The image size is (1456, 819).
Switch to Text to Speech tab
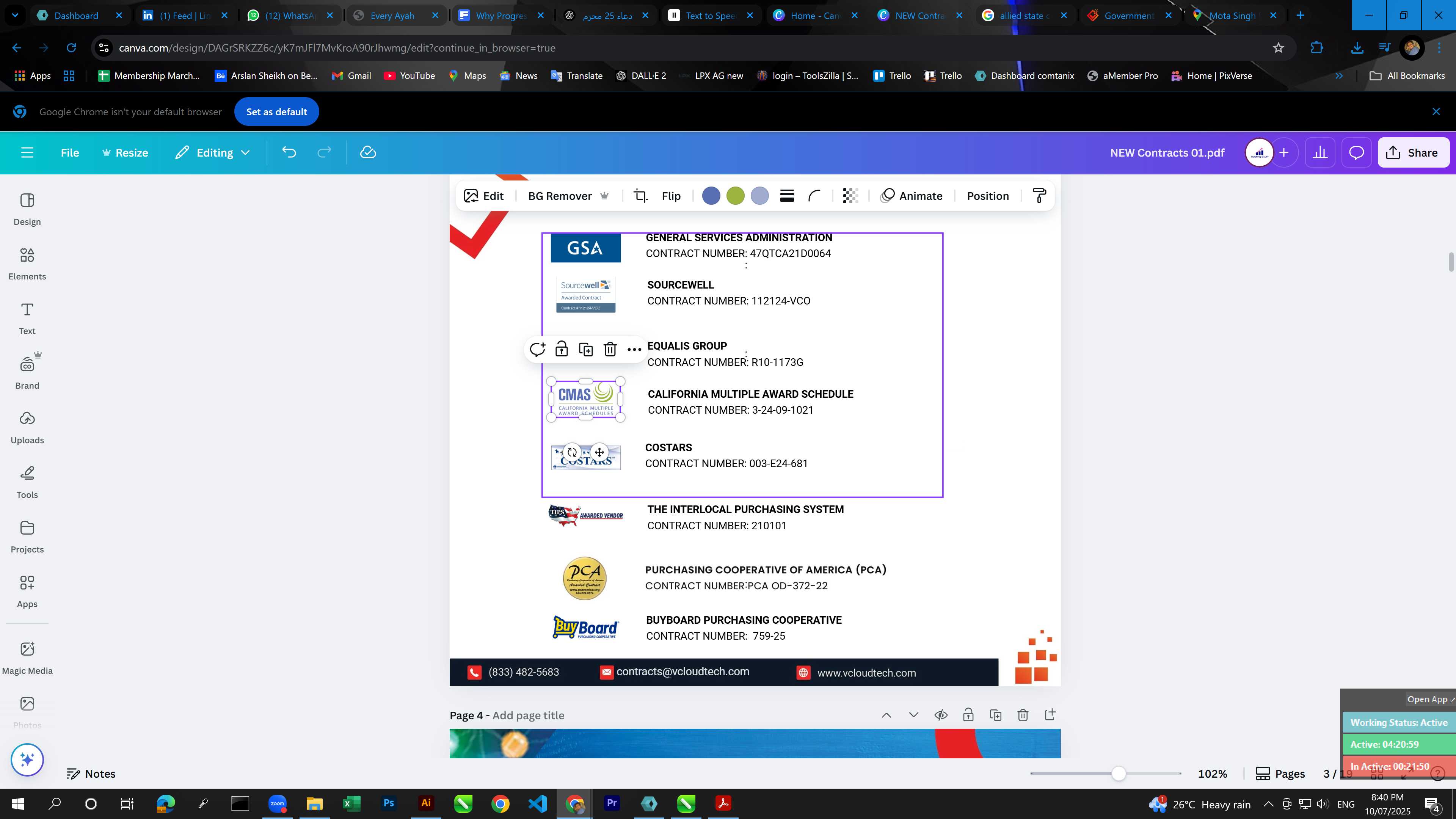710,15
